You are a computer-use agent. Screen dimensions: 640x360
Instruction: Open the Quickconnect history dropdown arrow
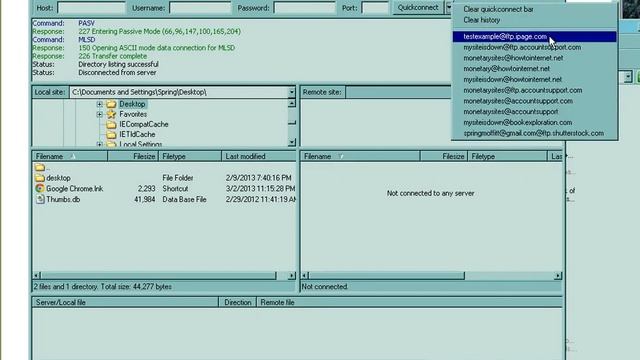pyautogui.click(x=449, y=8)
